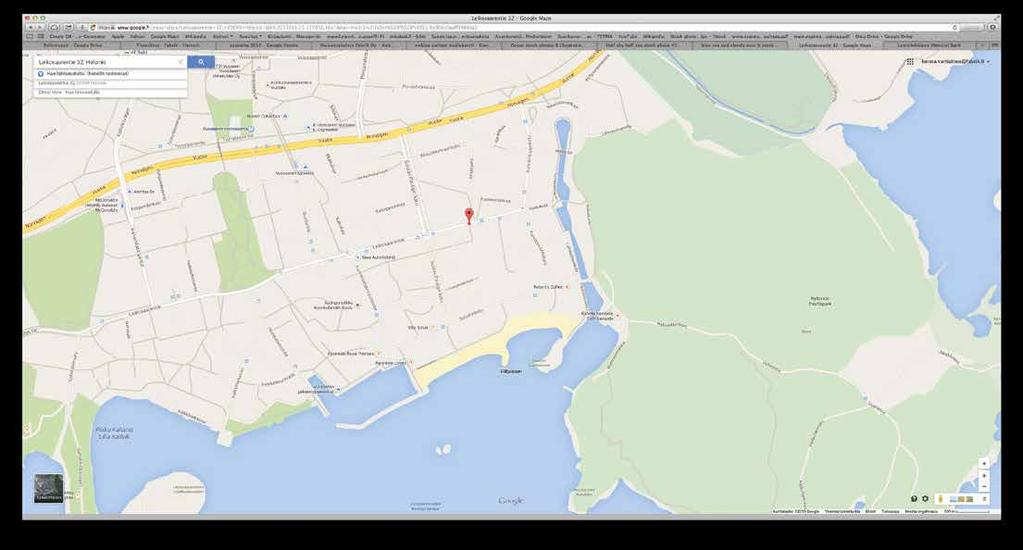Open the Yahoo! bookmark
The height and width of the screenshot is (550, 1023).
[137, 37]
